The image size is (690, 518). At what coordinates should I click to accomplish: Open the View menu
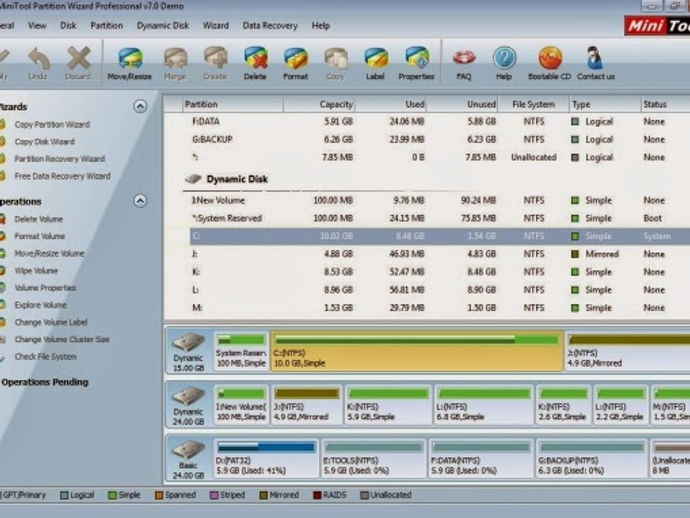point(37,26)
